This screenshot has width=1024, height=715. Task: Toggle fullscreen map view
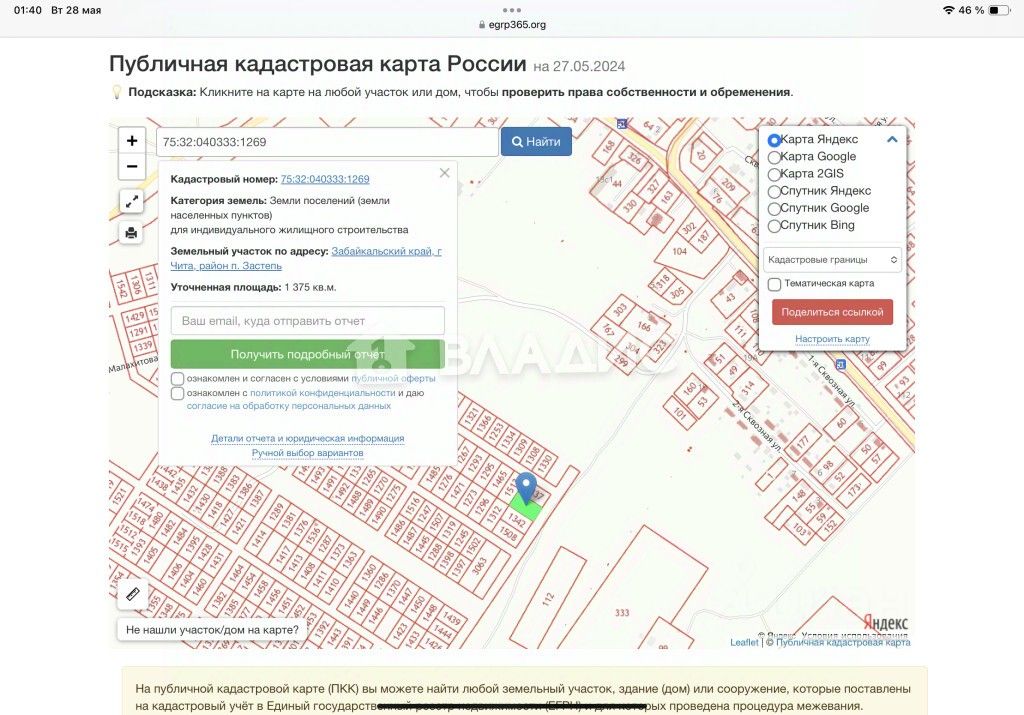(x=131, y=202)
